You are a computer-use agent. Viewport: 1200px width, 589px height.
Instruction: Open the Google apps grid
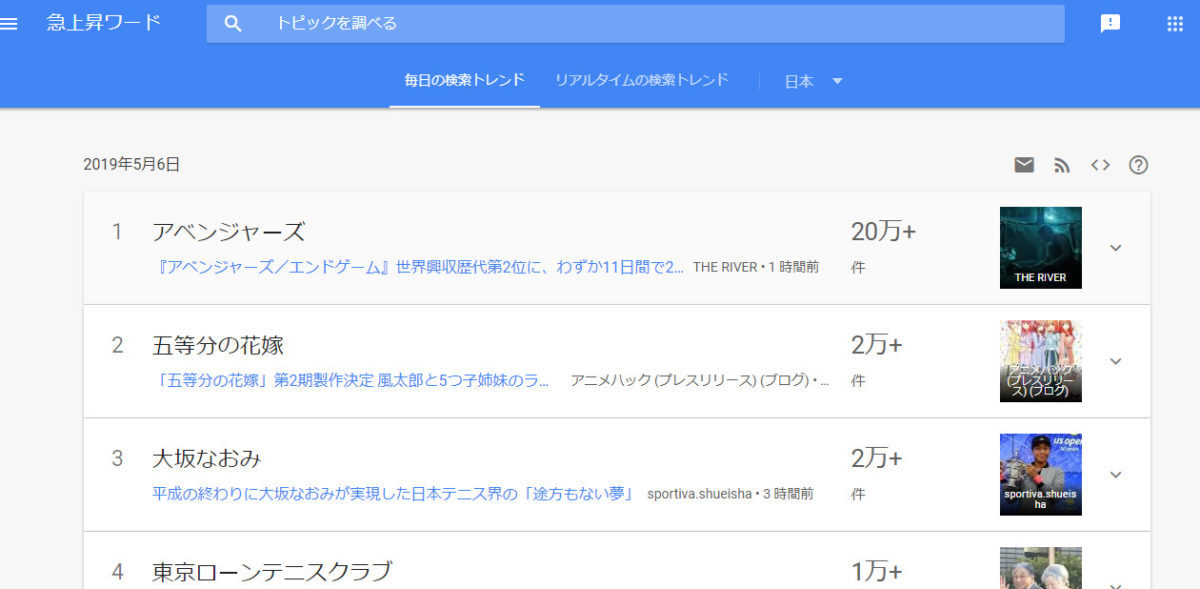click(1175, 24)
